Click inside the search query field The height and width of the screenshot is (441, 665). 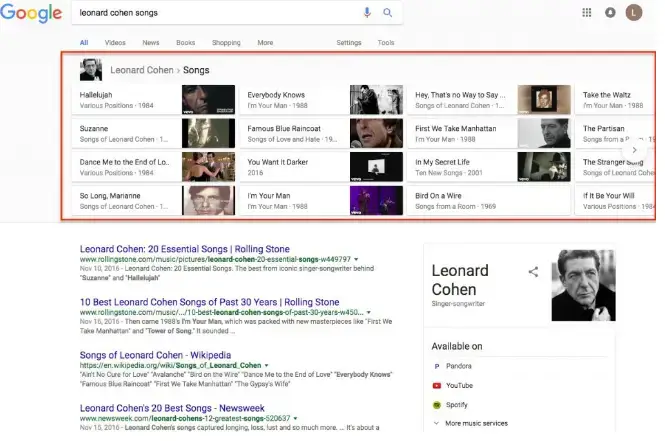[x=216, y=13]
